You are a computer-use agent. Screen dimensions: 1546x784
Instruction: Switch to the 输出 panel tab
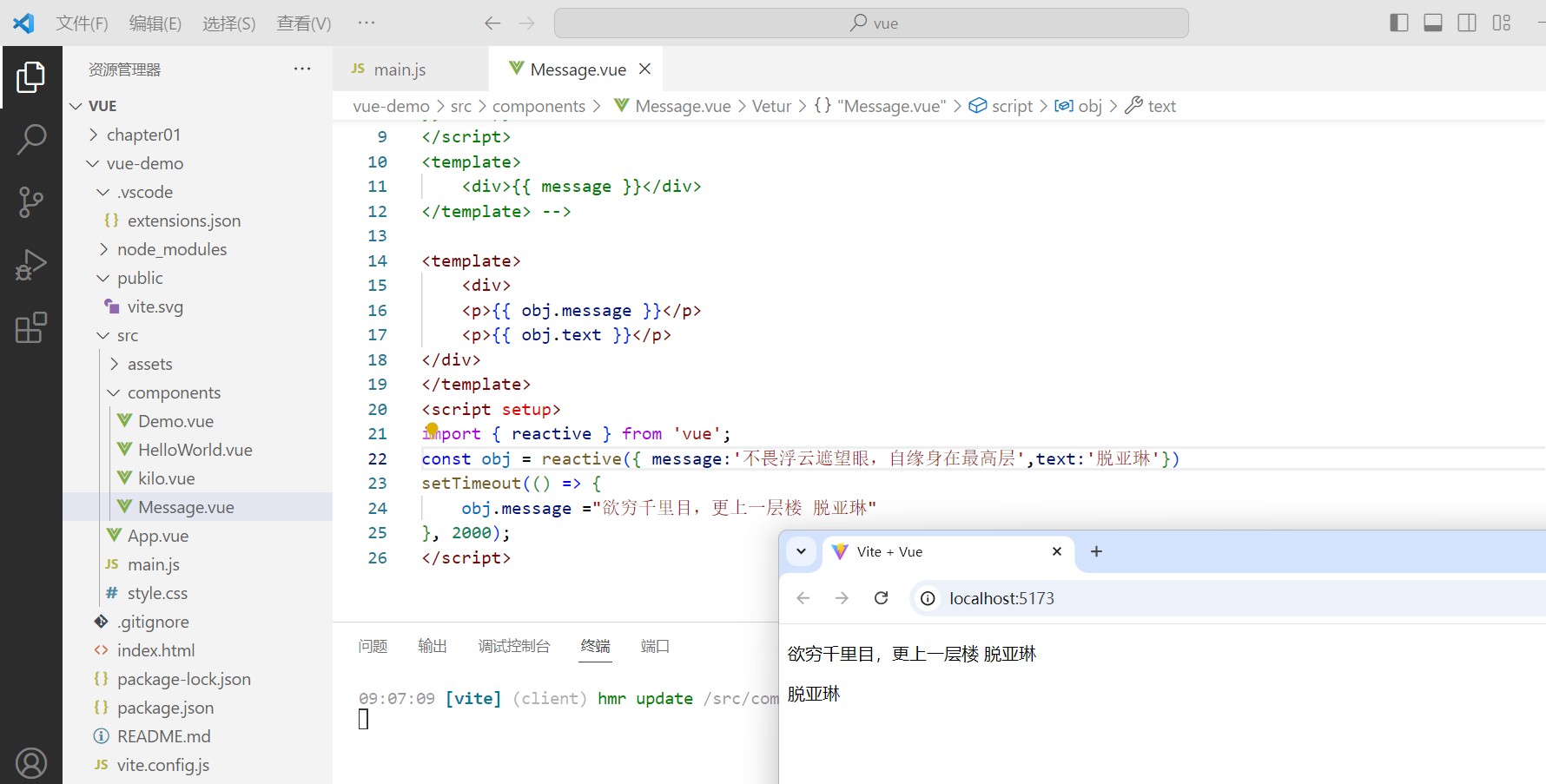coord(433,646)
